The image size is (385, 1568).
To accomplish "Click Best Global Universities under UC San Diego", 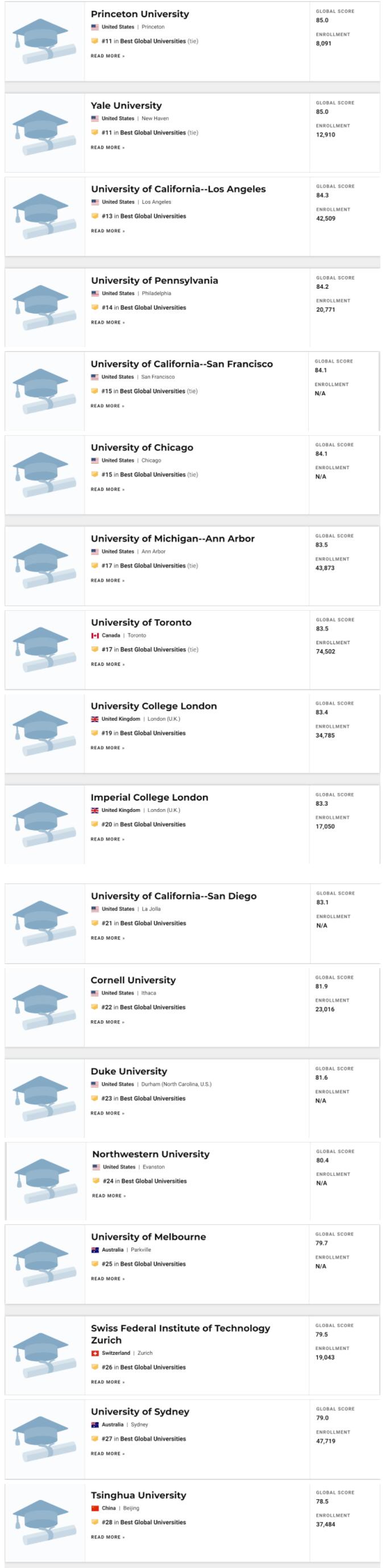I will coord(153,923).
